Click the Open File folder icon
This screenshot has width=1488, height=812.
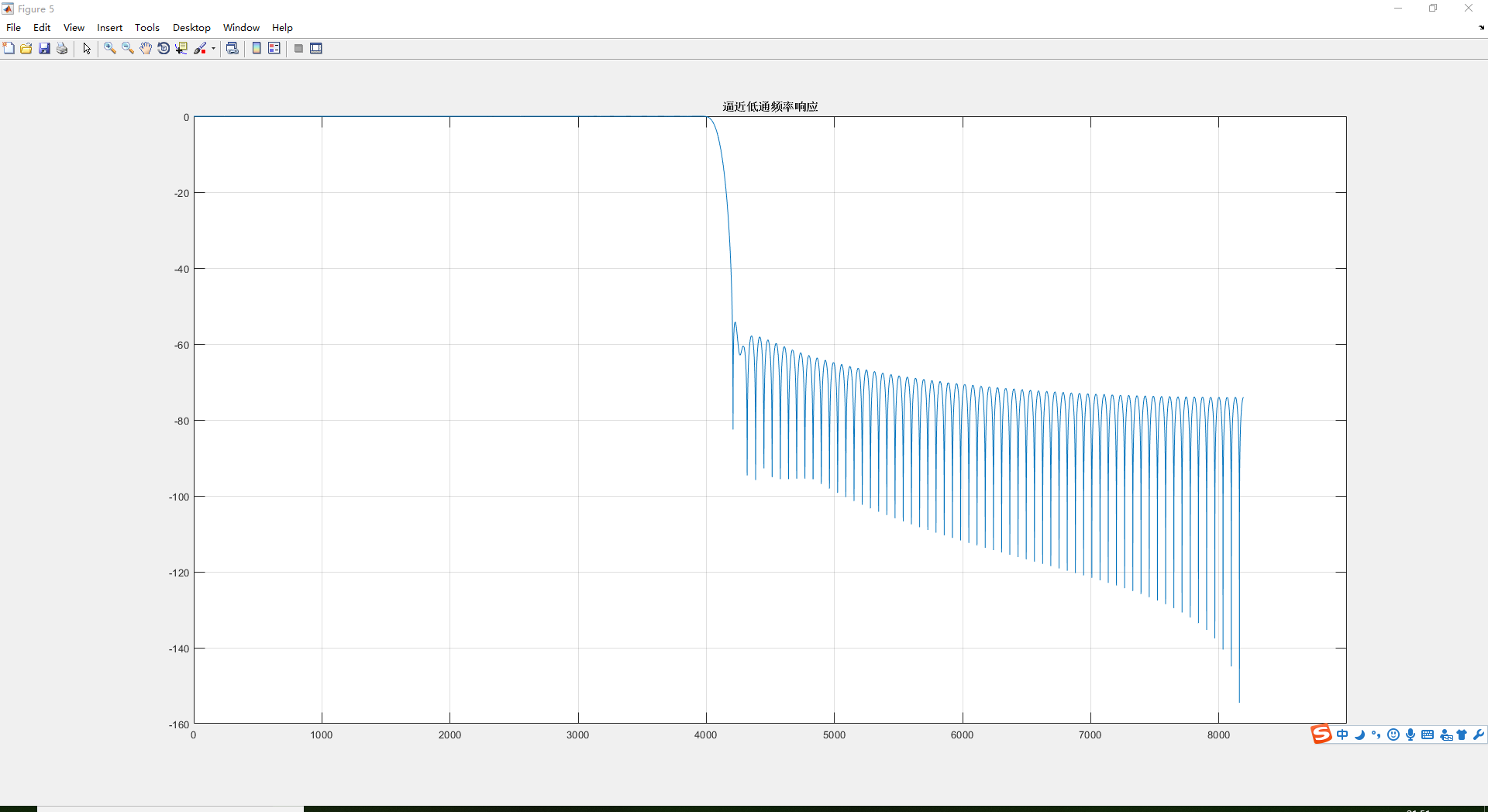coord(26,48)
